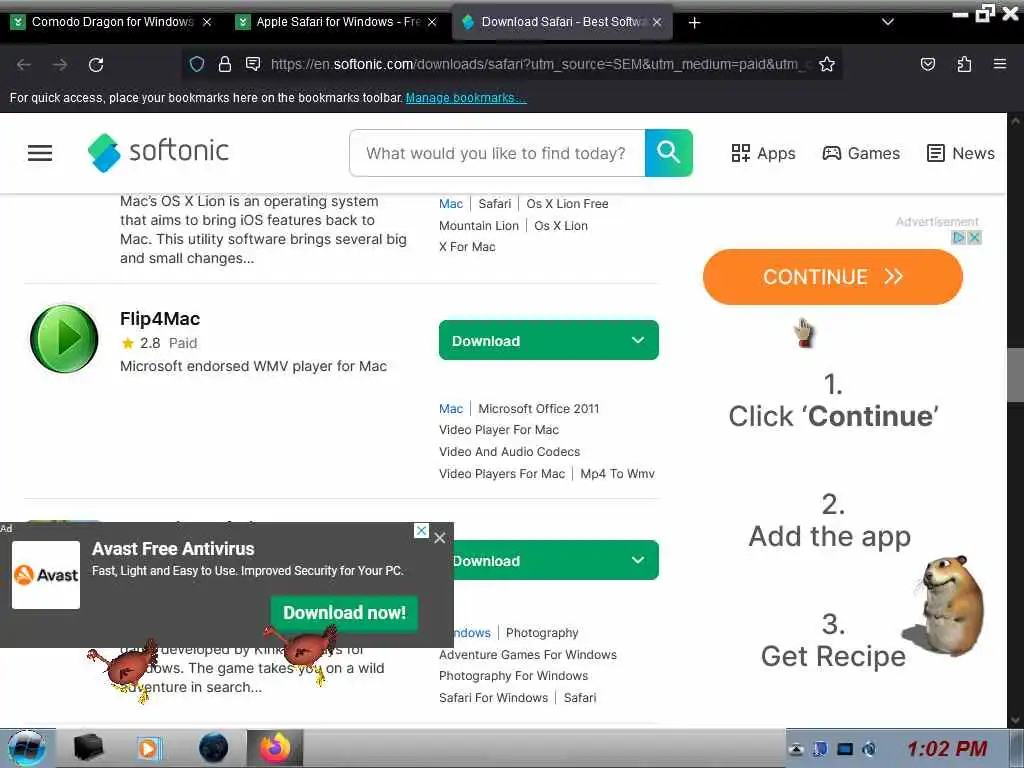Click the AdChoices triangle icon in sidebar
Image resolution: width=1024 pixels, height=768 pixels.
[959, 238]
